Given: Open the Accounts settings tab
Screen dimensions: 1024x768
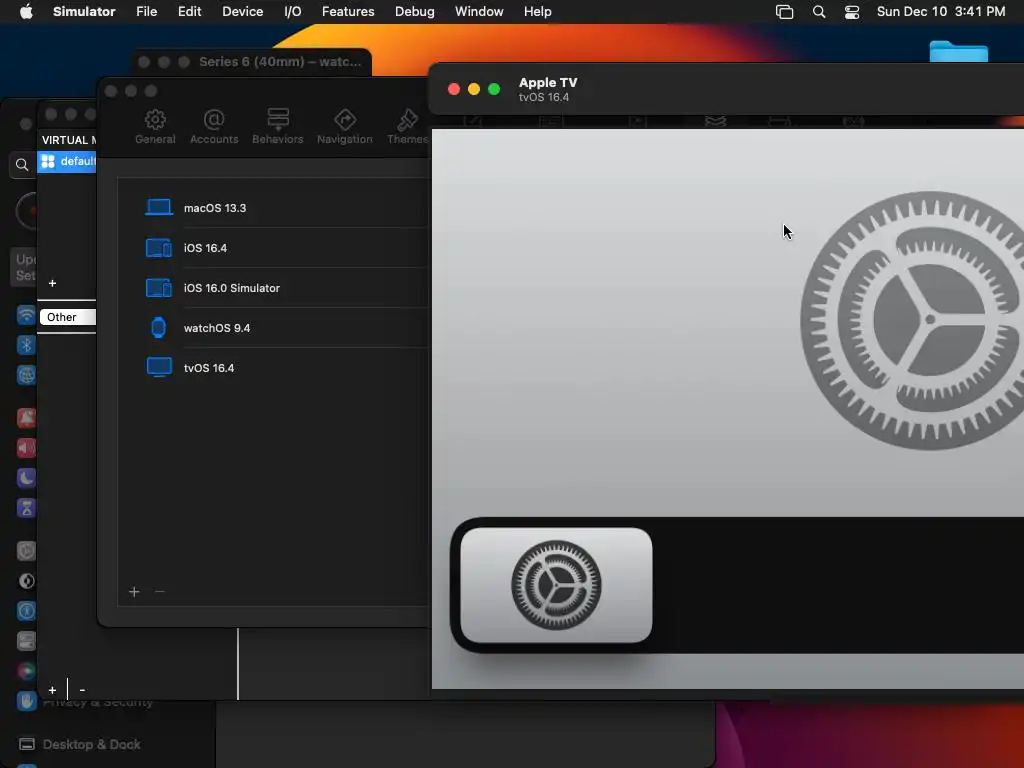Looking at the screenshot, I should point(214,127).
